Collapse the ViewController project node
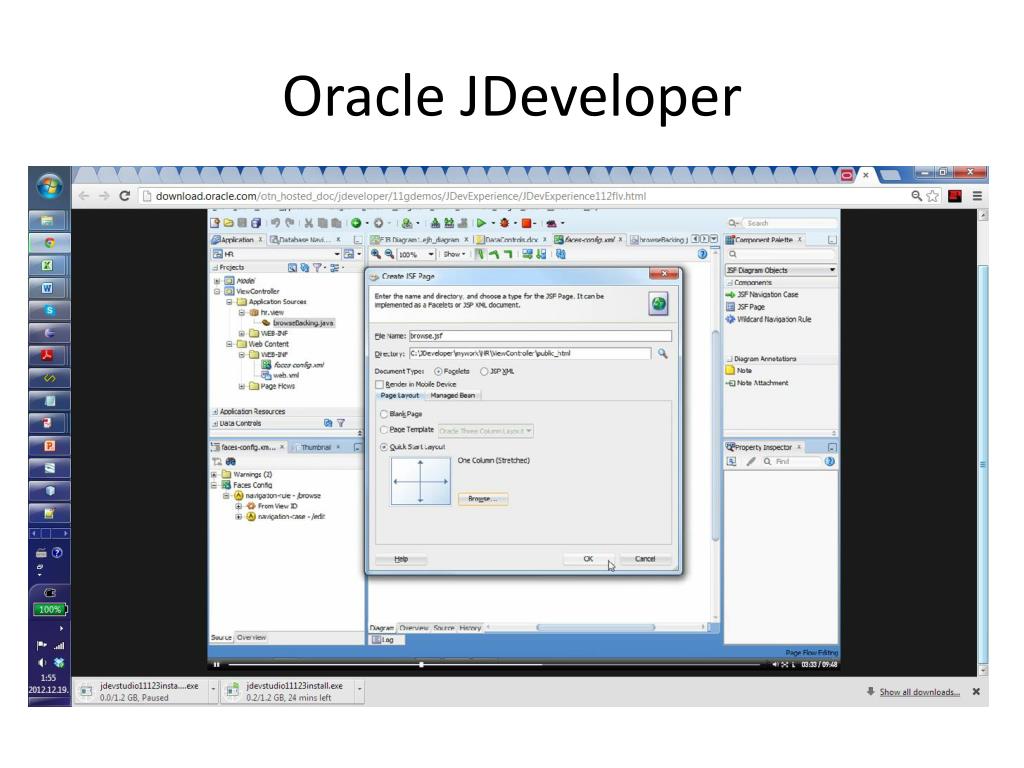 [x=217, y=291]
